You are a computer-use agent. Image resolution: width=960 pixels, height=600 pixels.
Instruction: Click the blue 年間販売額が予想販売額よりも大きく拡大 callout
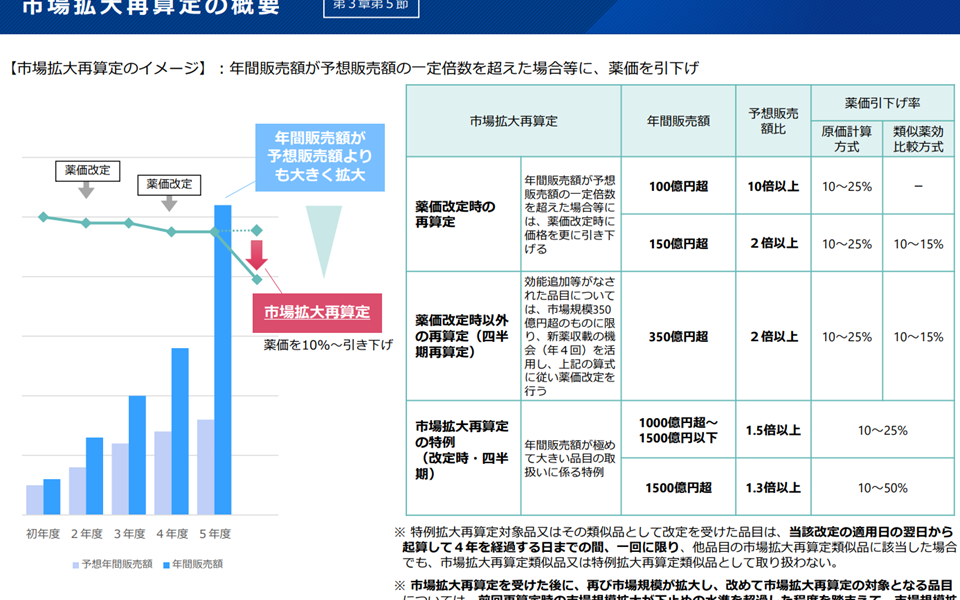pyautogui.click(x=315, y=159)
